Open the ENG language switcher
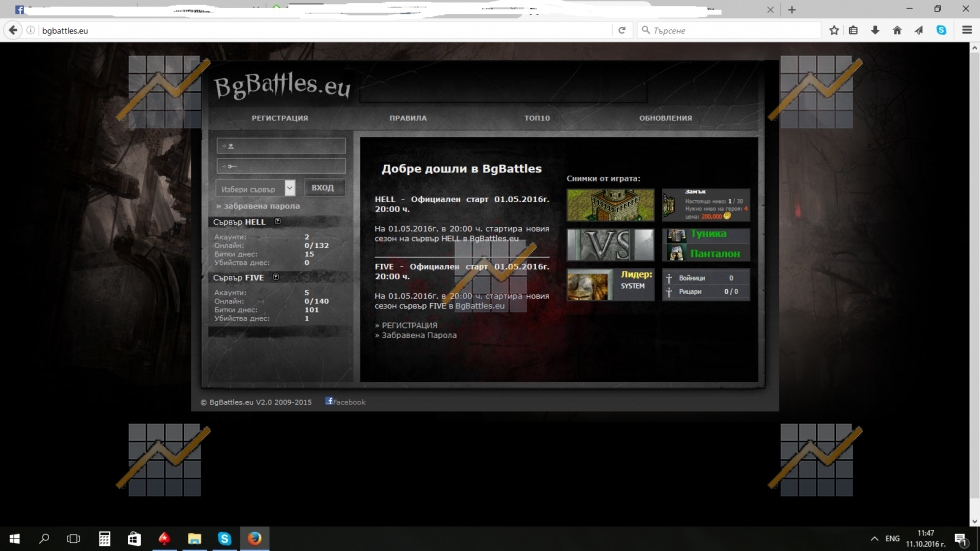This screenshot has width=980, height=551. pyautogui.click(x=892, y=539)
